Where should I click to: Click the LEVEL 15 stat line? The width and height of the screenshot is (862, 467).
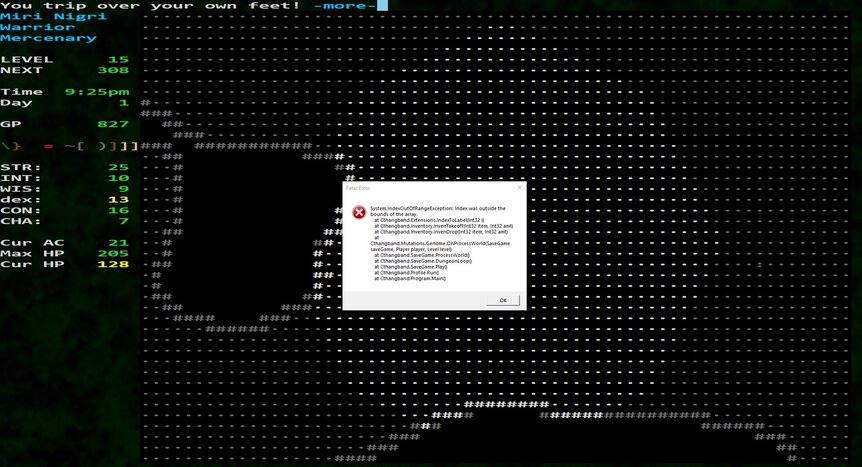[64, 59]
